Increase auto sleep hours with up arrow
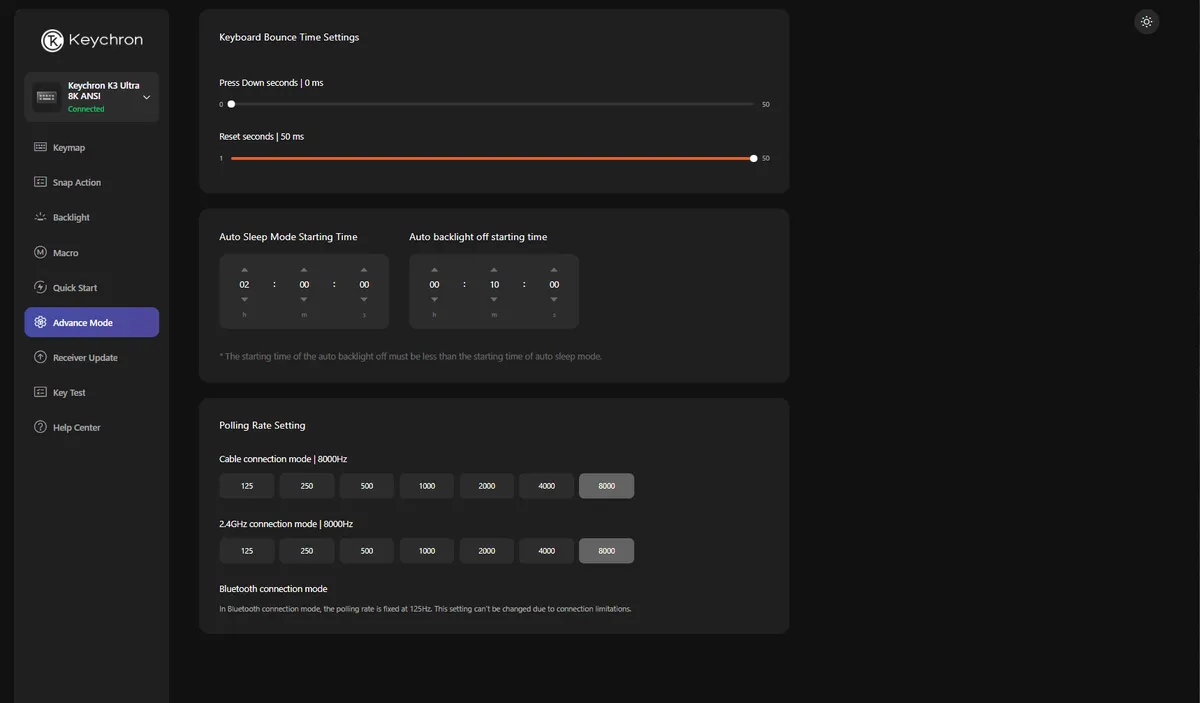Screen dimensions: 1200x703 [x=244, y=270]
